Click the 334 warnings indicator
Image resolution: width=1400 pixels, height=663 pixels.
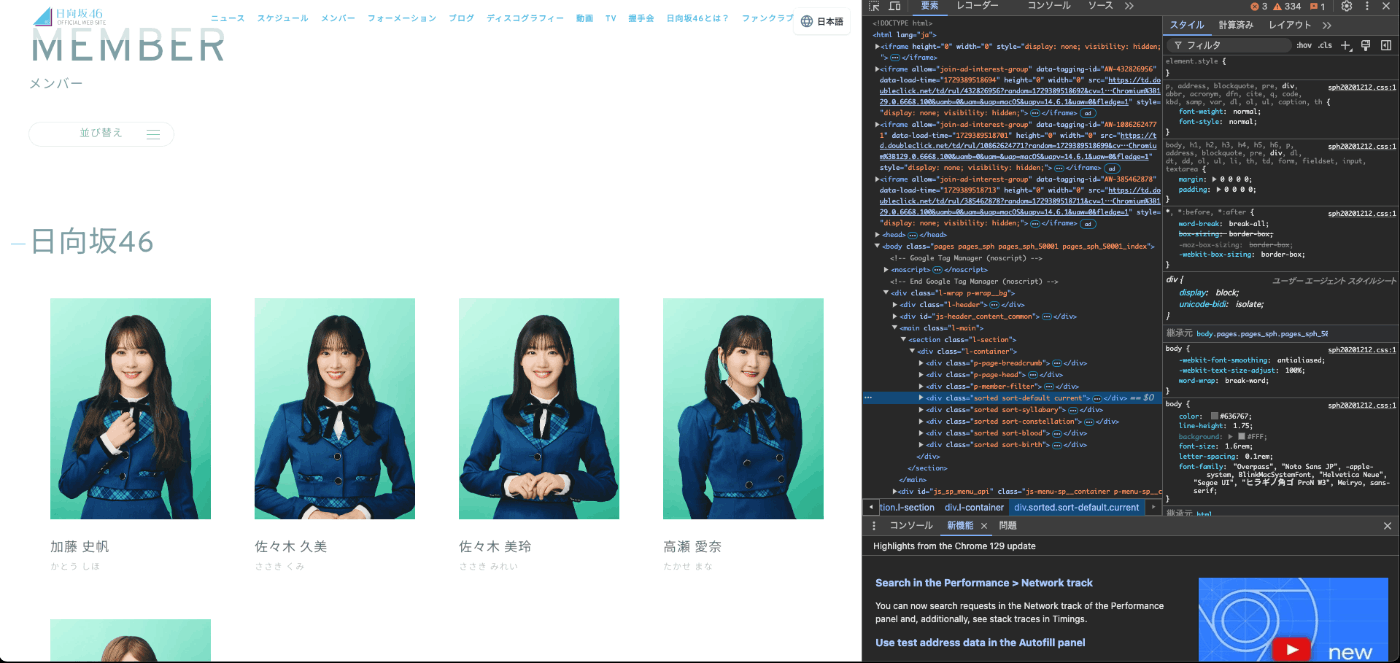click(1287, 6)
